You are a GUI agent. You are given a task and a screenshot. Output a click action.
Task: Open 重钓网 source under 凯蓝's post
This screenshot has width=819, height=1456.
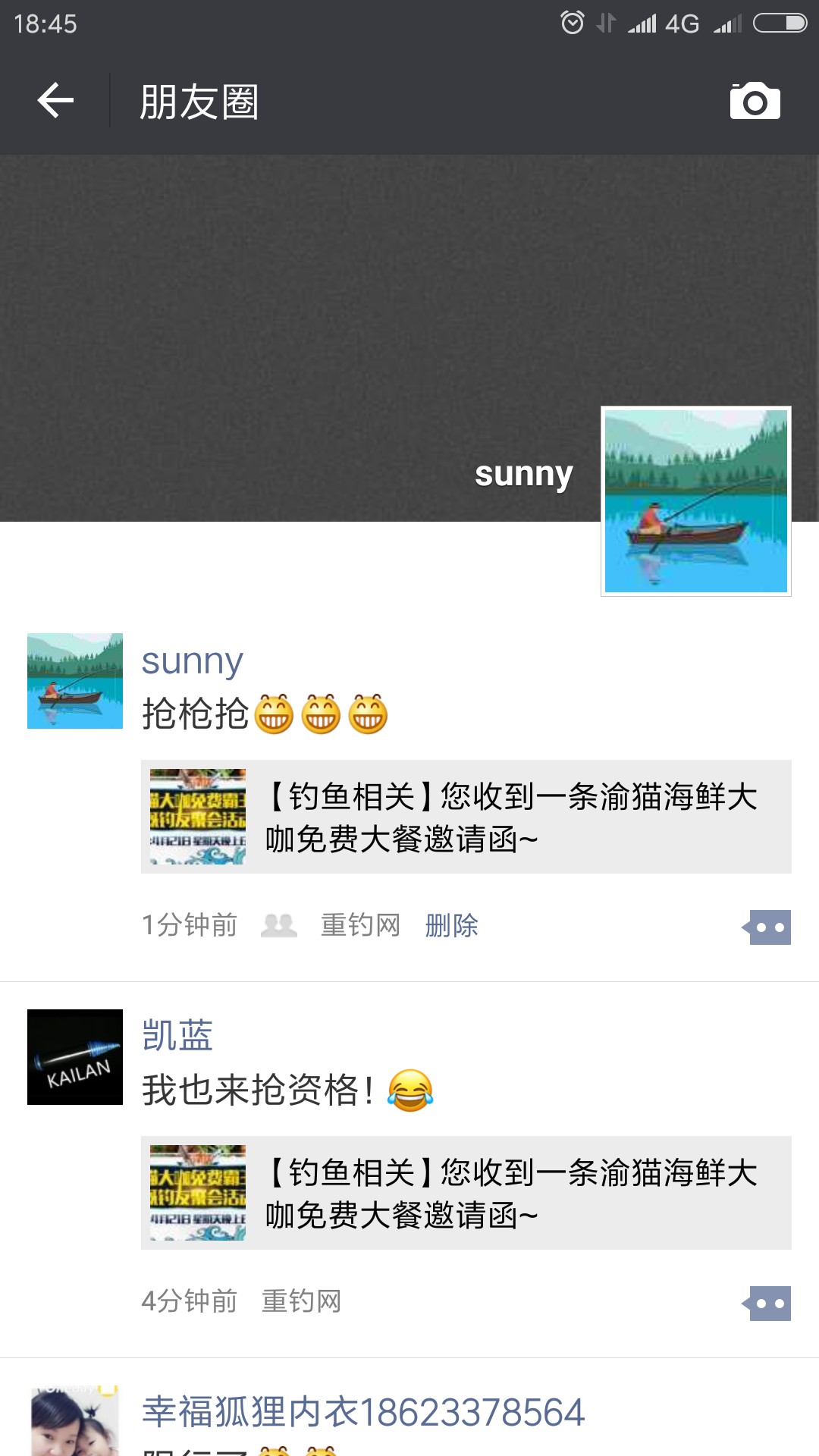pyautogui.click(x=301, y=1301)
